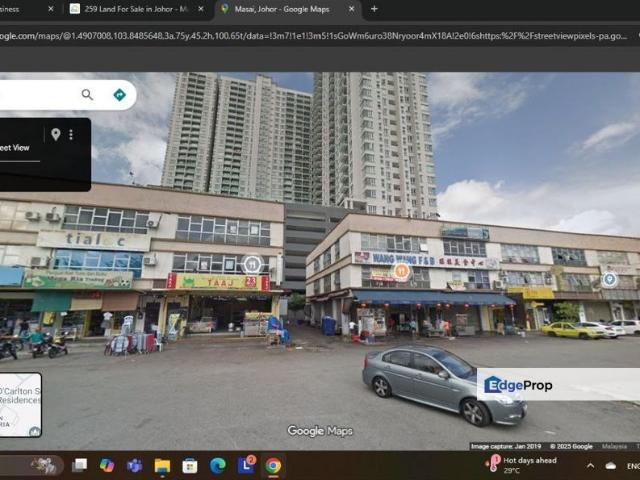This screenshot has width=640, height=480.
Task: Open the blue L app with notification badge
Action: click(246, 464)
